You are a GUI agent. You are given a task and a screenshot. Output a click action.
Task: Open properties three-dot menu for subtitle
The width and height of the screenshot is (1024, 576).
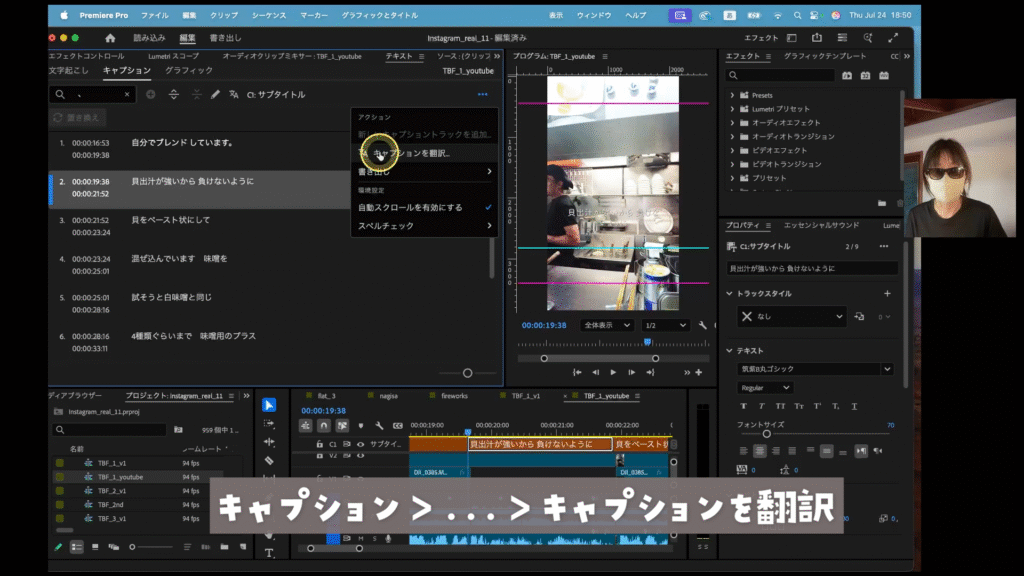pyautogui.click(x=884, y=246)
